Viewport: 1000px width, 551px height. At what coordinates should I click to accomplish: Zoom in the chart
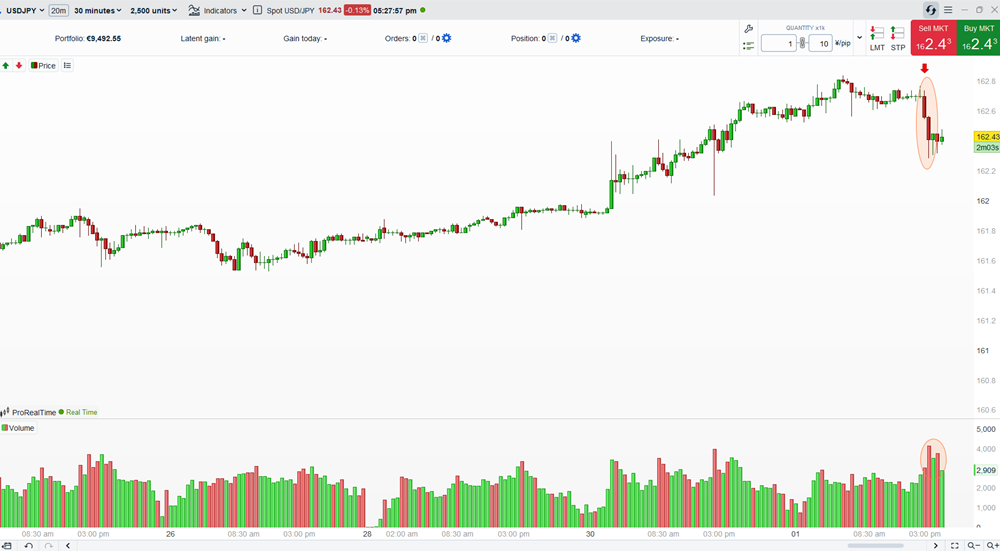click(992, 545)
